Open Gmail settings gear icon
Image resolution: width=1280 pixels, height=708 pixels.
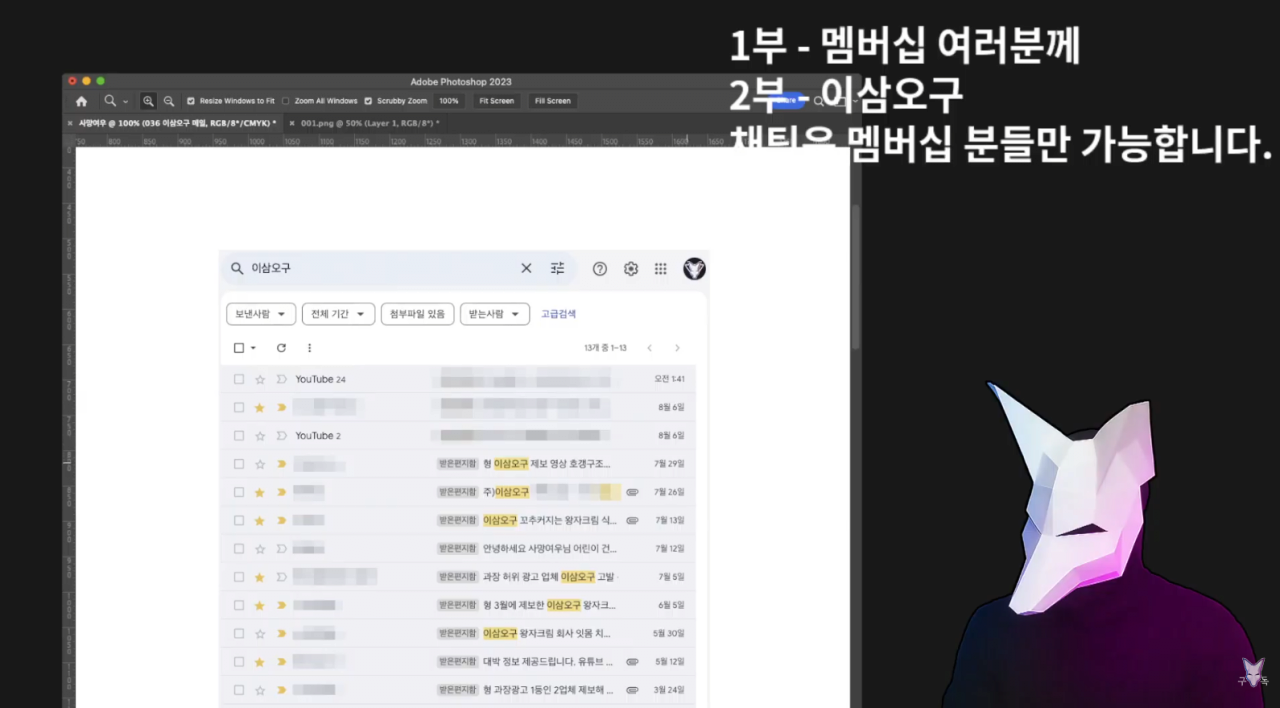pyautogui.click(x=631, y=268)
